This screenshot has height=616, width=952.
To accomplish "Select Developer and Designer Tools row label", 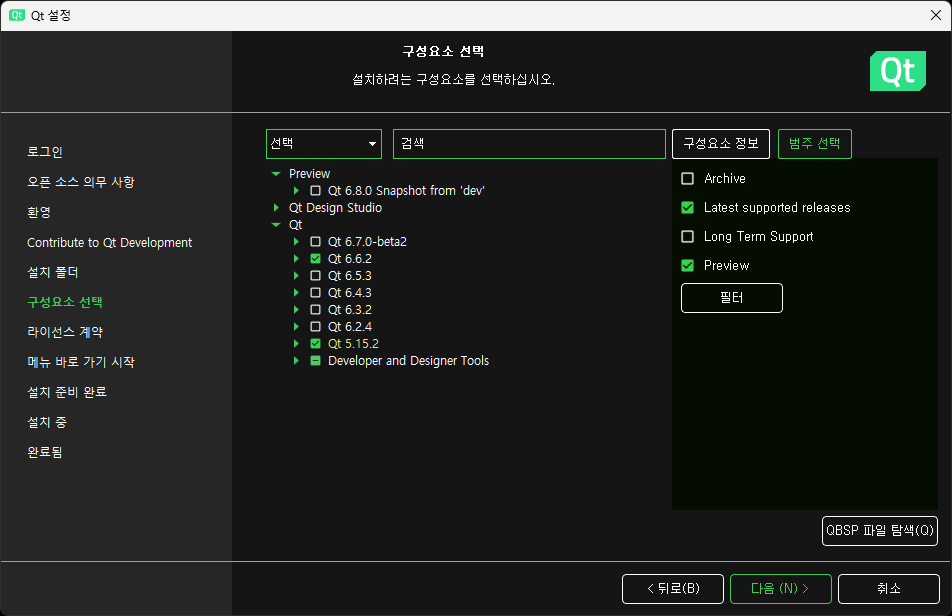I will coord(409,360).
